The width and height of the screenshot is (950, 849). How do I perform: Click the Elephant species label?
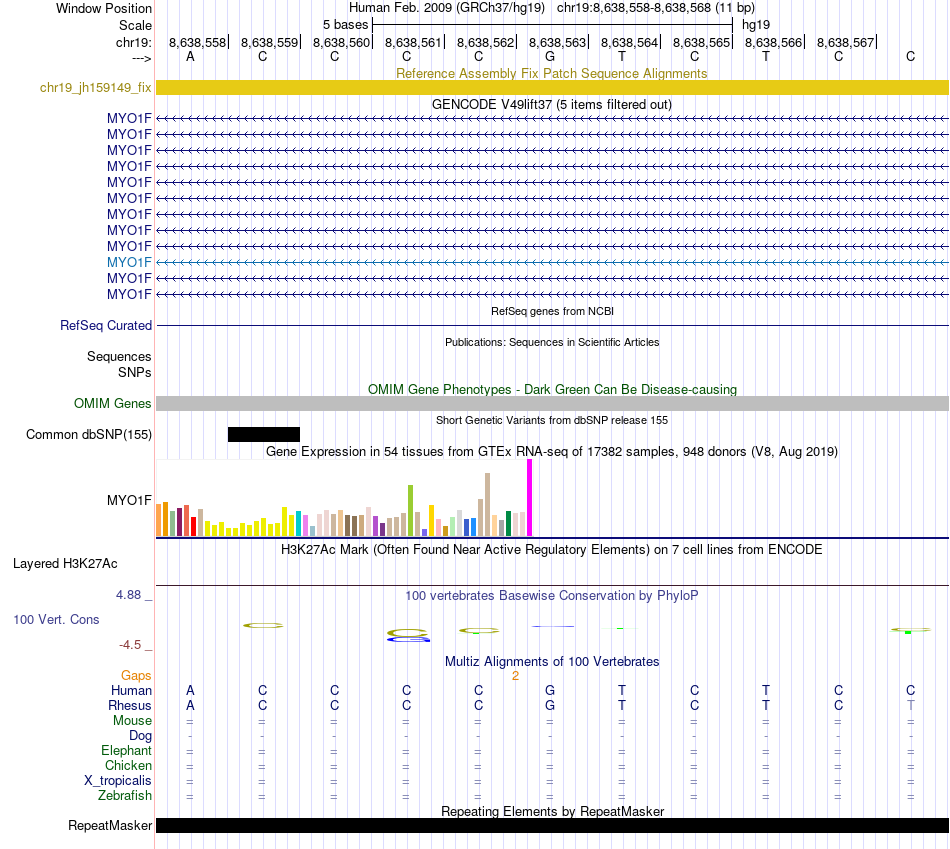126,750
